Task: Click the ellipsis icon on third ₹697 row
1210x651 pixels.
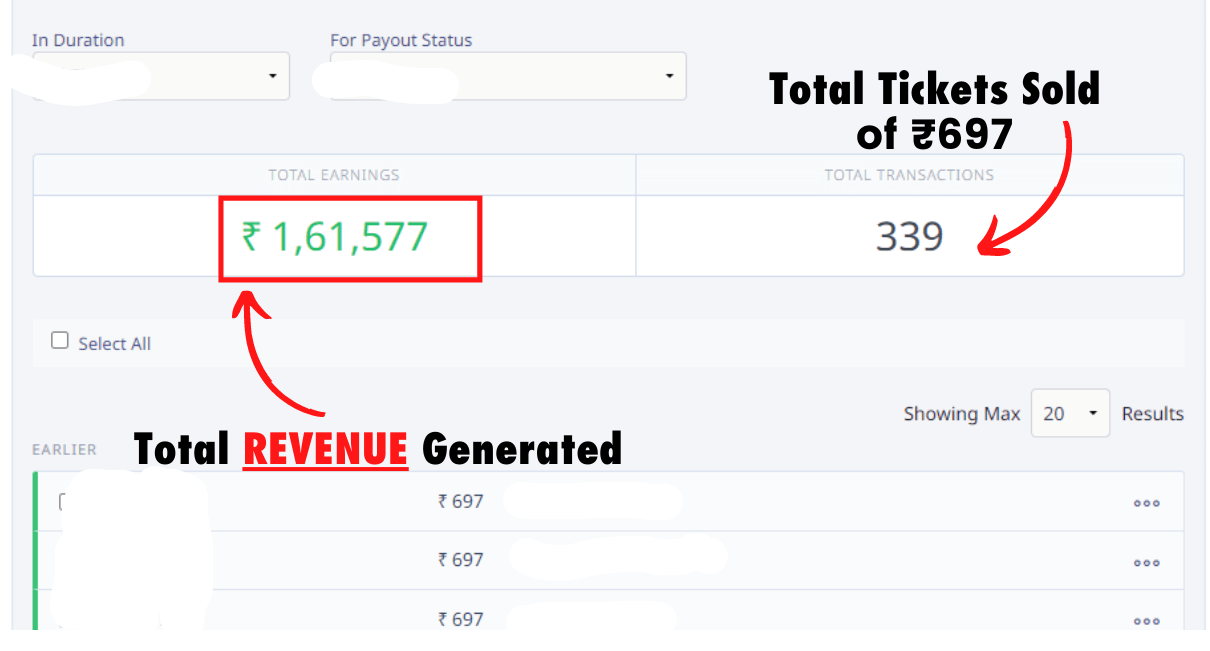Action: pyautogui.click(x=1146, y=621)
